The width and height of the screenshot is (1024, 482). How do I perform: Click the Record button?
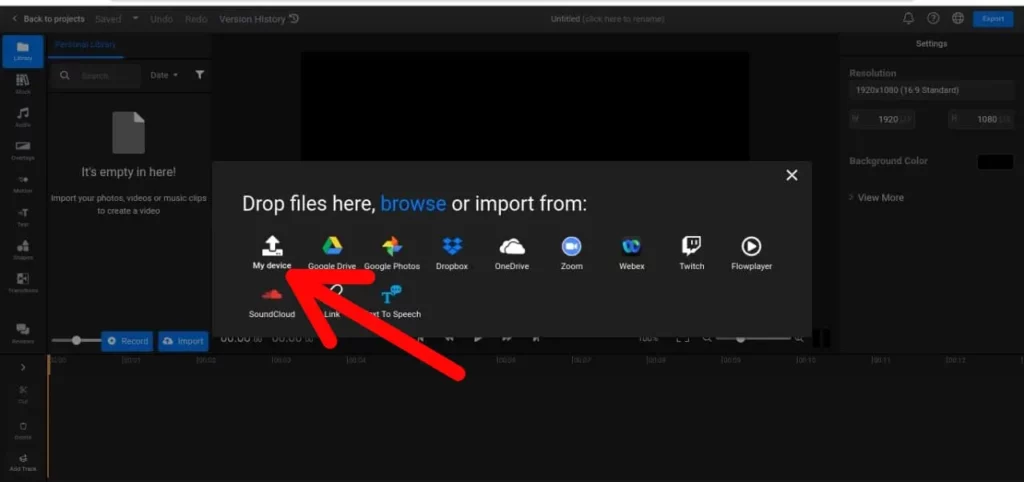pyautogui.click(x=127, y=341)
